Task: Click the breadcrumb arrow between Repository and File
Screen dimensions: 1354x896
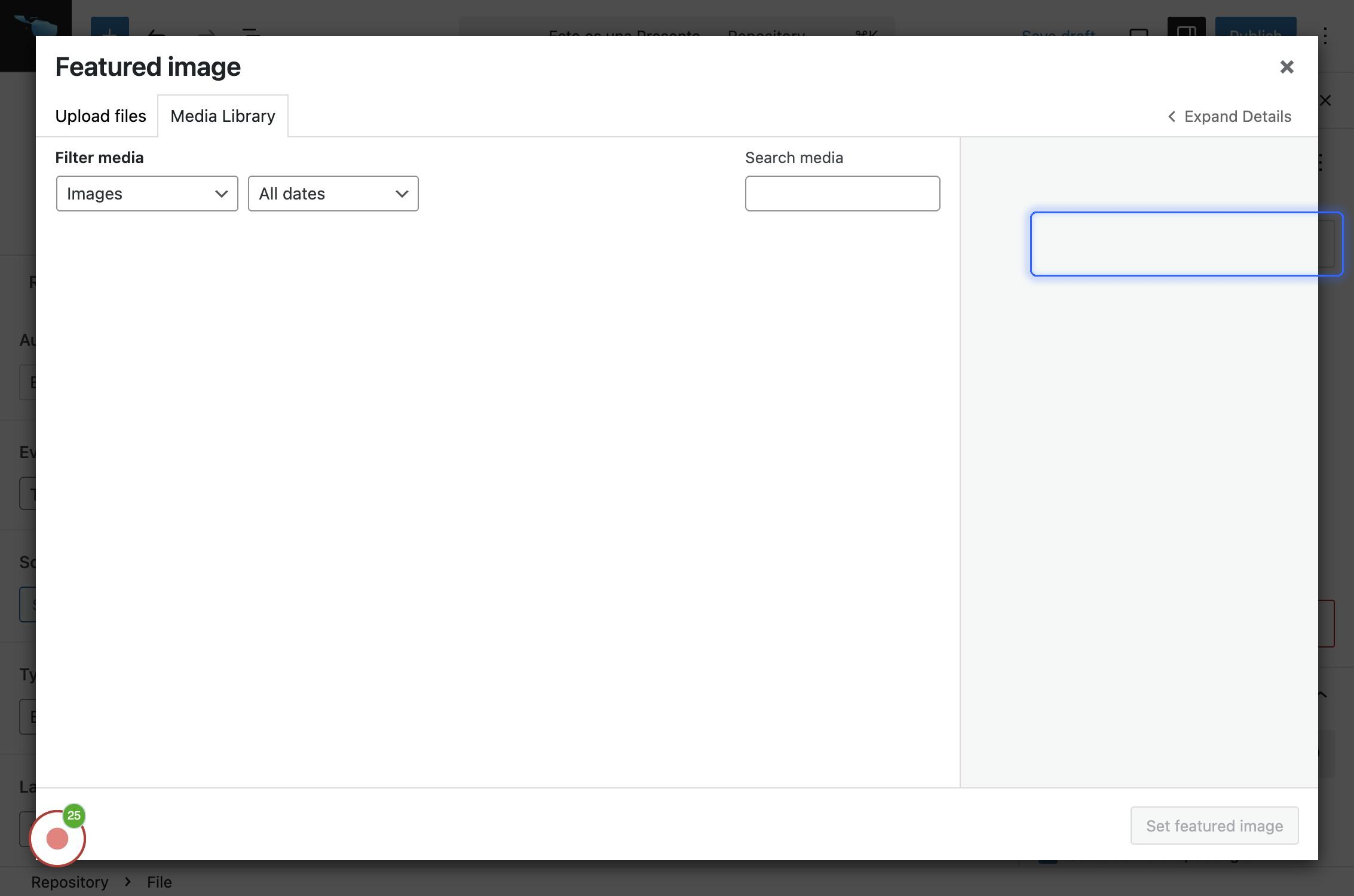Action: click(x=128, y=882)
